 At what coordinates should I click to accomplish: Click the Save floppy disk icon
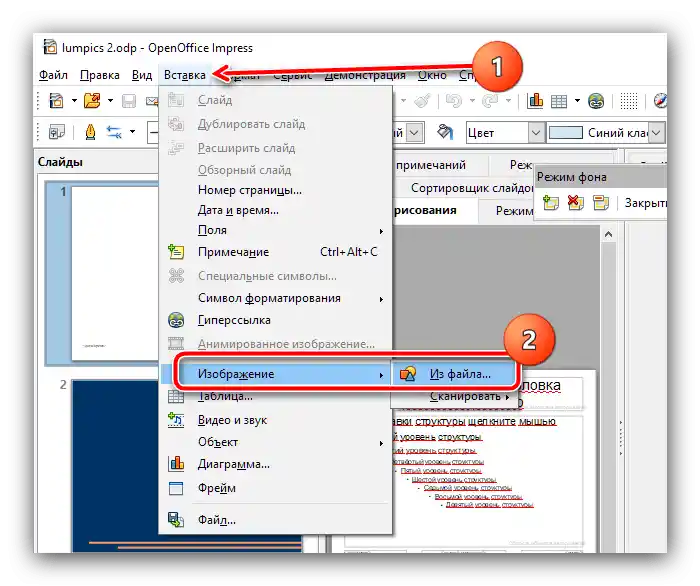click(129, 101)
